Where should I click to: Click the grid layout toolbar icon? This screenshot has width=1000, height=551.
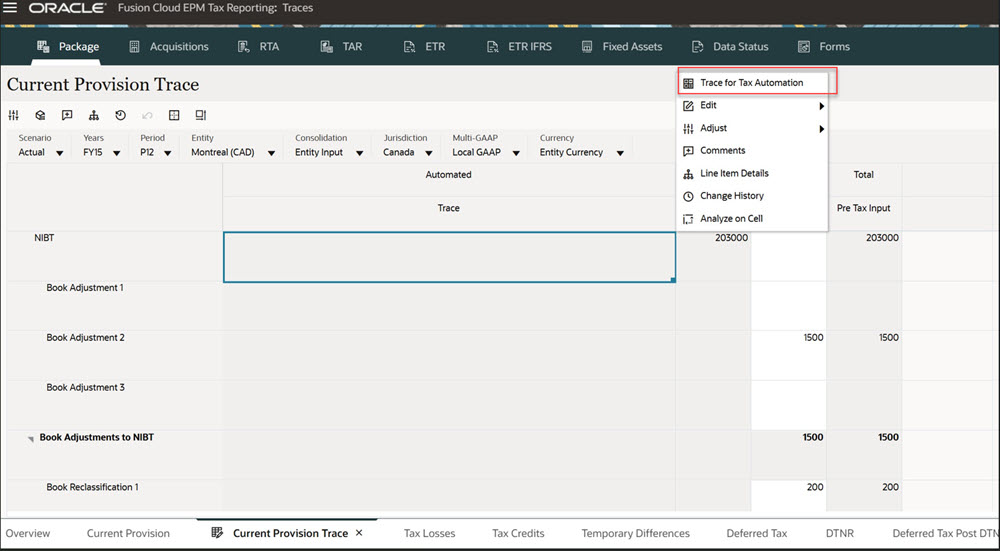pyautogui.click(x=174, y=115)
